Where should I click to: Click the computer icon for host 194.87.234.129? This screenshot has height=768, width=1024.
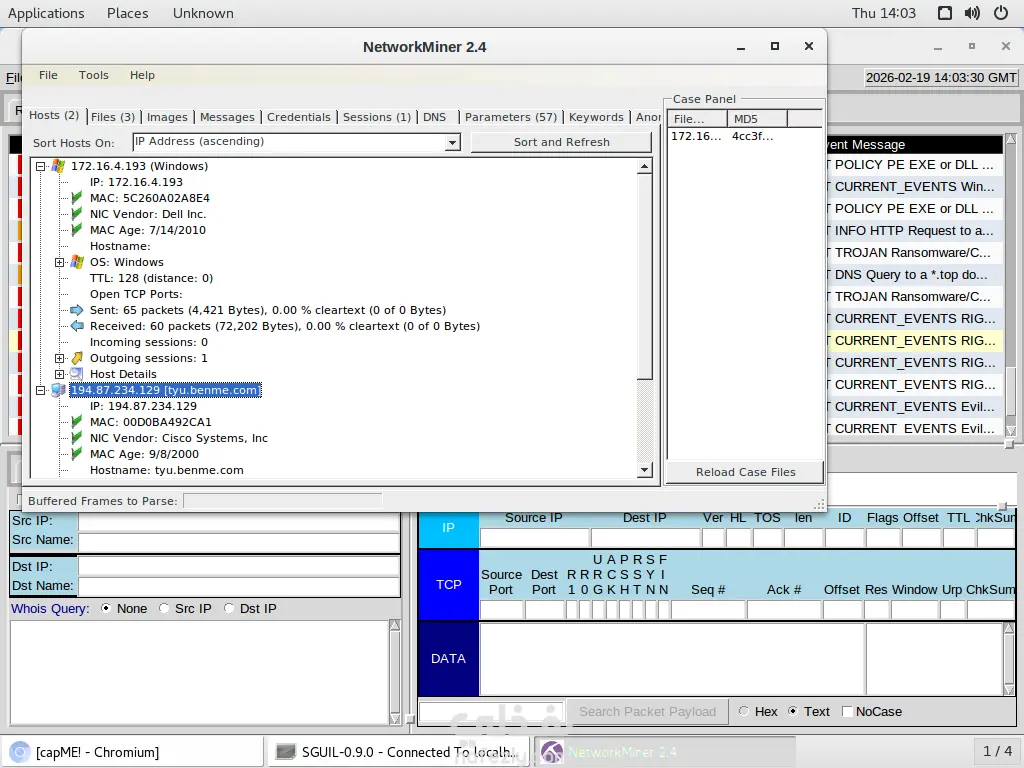[x=58, y=390]
